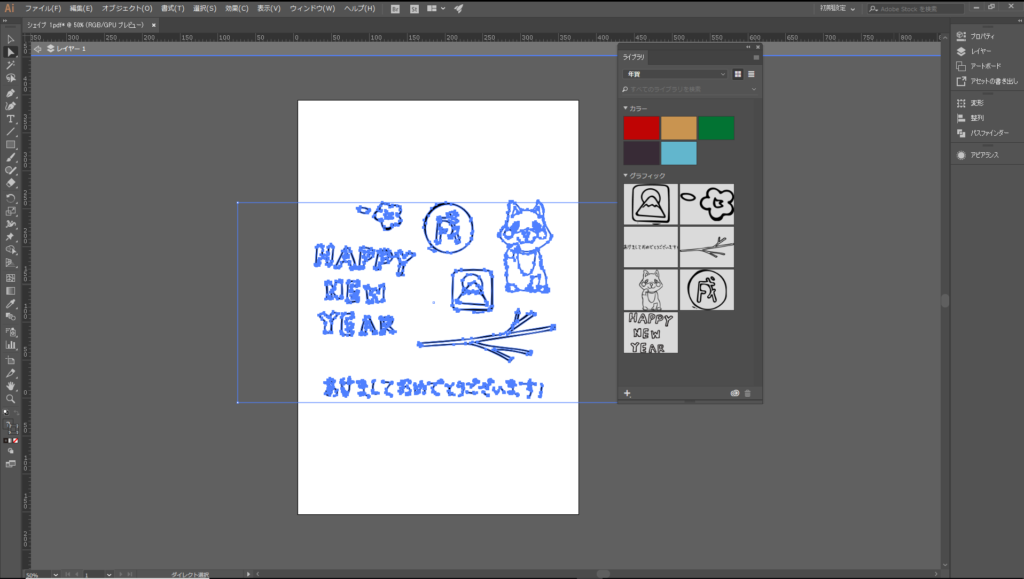Click the add content plus icon in Library
This screenshot has width=1024, height=579.
tap(627, 393)
